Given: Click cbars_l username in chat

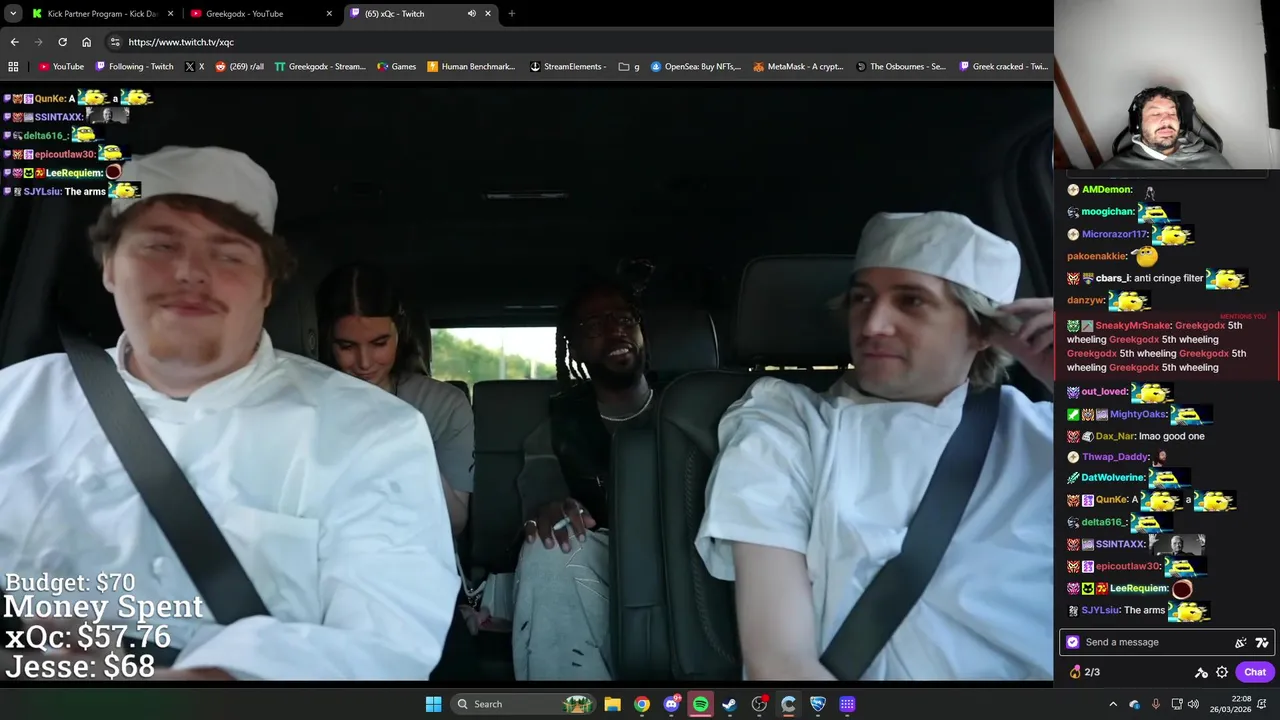Looking at the screenshot, I should (1113, 278).
